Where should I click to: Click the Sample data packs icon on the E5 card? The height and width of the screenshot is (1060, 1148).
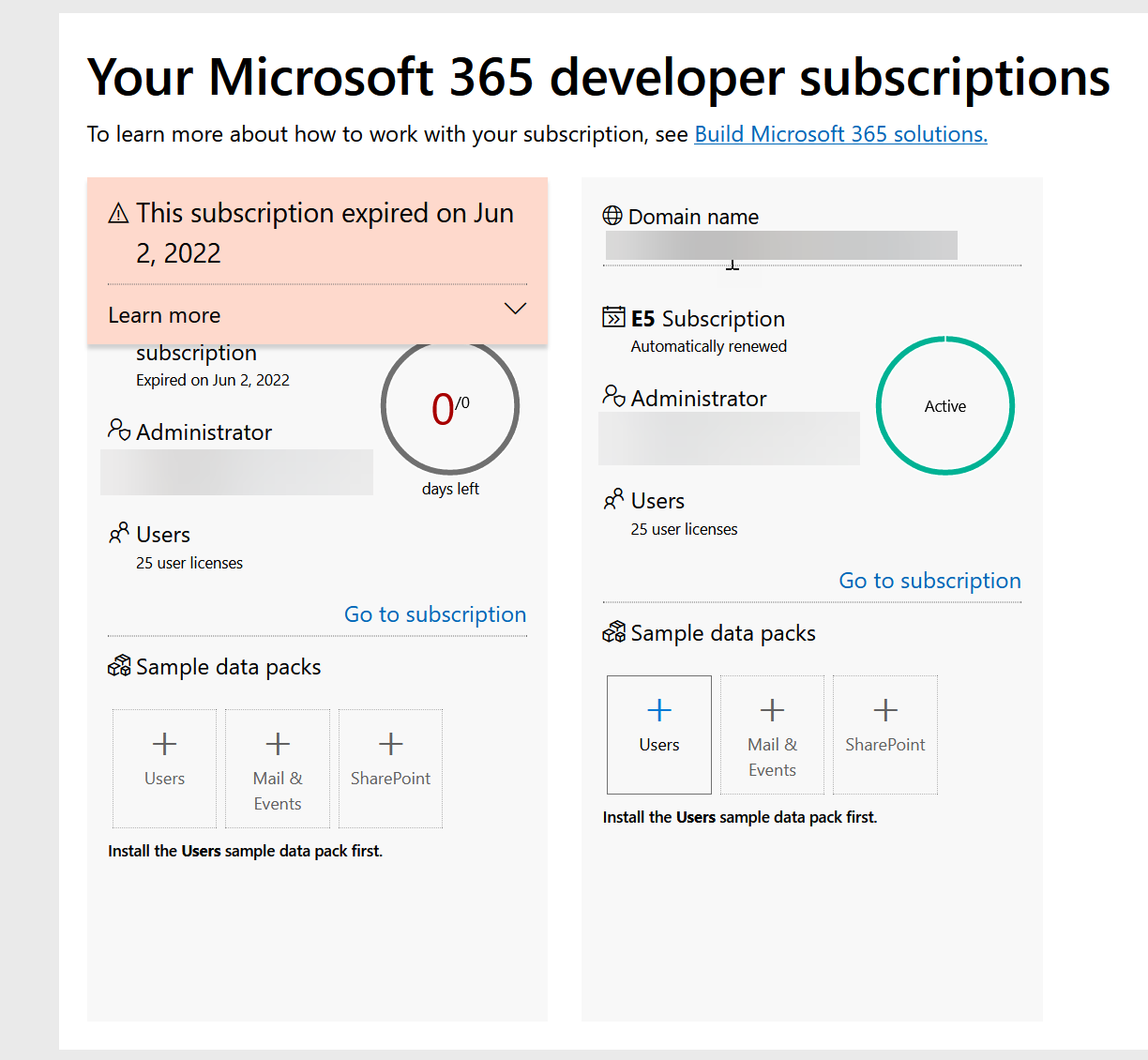[614, 632]
